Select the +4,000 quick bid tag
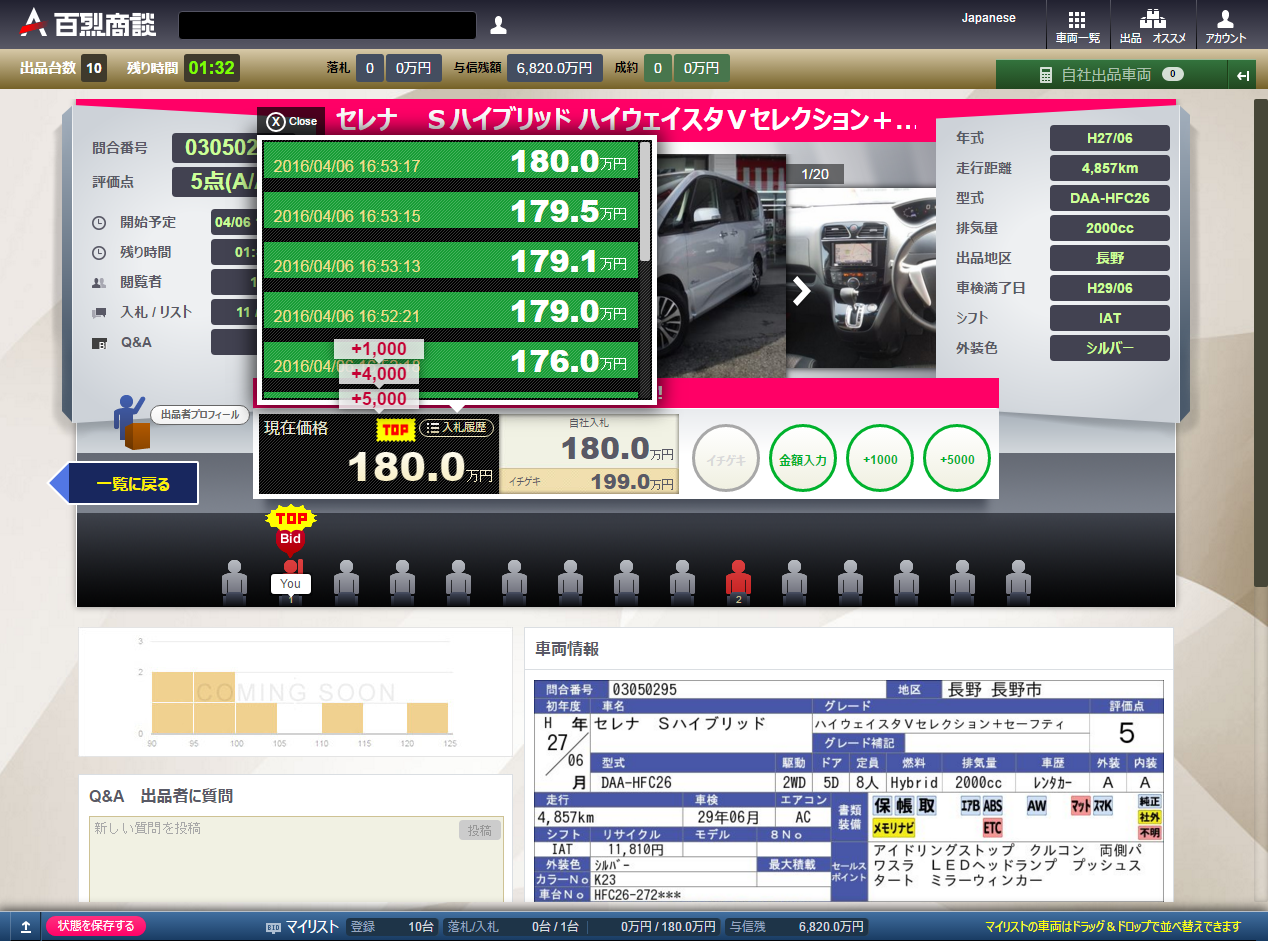The width and height of the screenshot is (1268, 941). tap(379, 374)
